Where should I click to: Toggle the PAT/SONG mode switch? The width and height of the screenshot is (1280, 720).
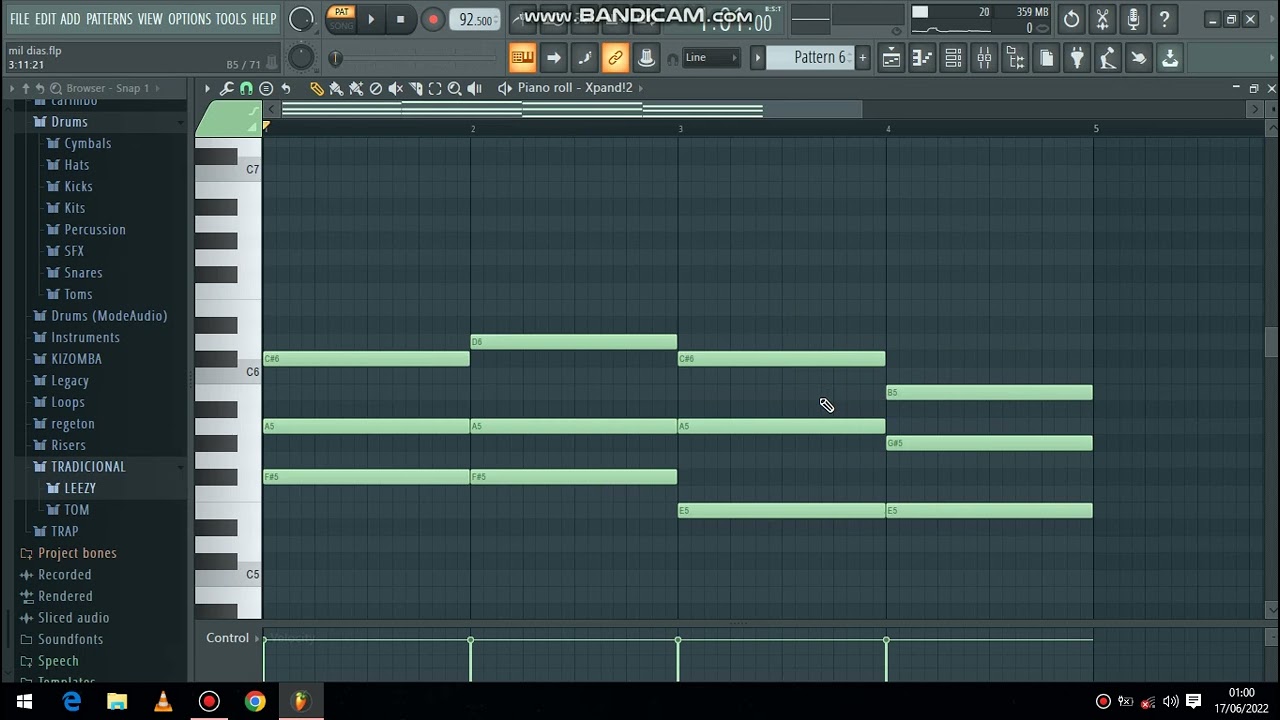(342, 19)
